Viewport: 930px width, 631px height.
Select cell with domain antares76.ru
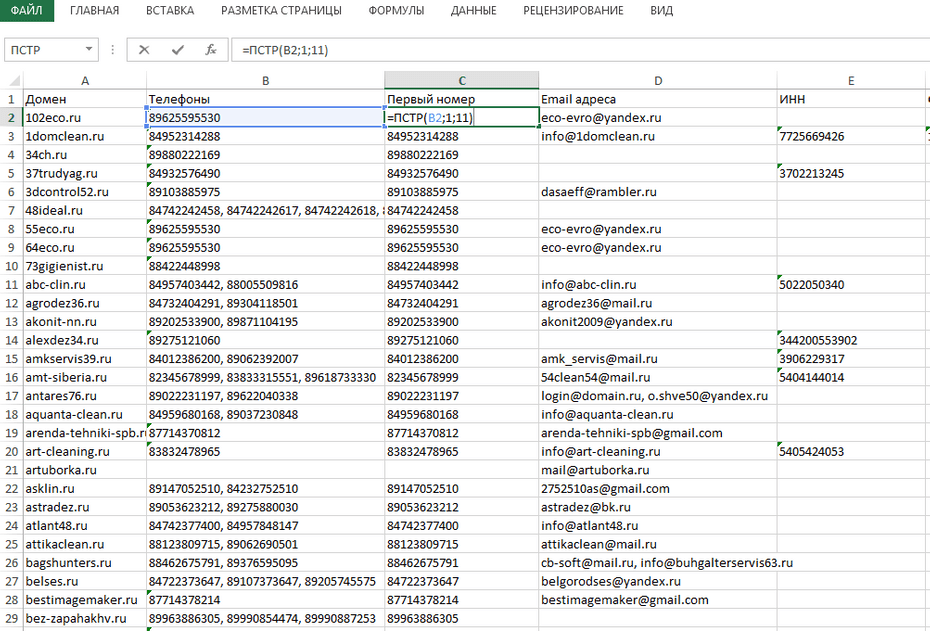(x=85, y=396)
